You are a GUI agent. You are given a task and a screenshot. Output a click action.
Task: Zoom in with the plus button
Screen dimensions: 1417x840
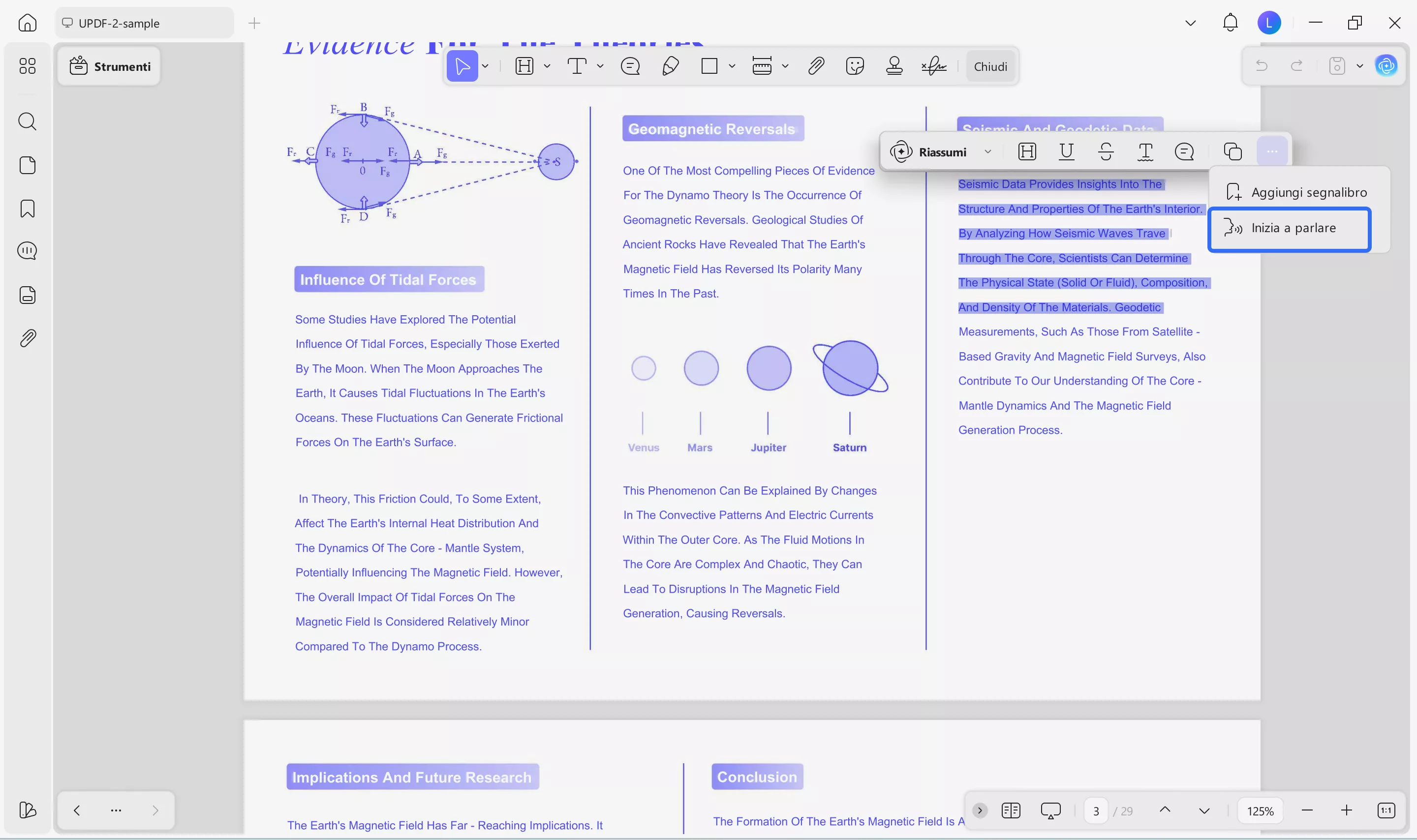tap(1346, 810)
